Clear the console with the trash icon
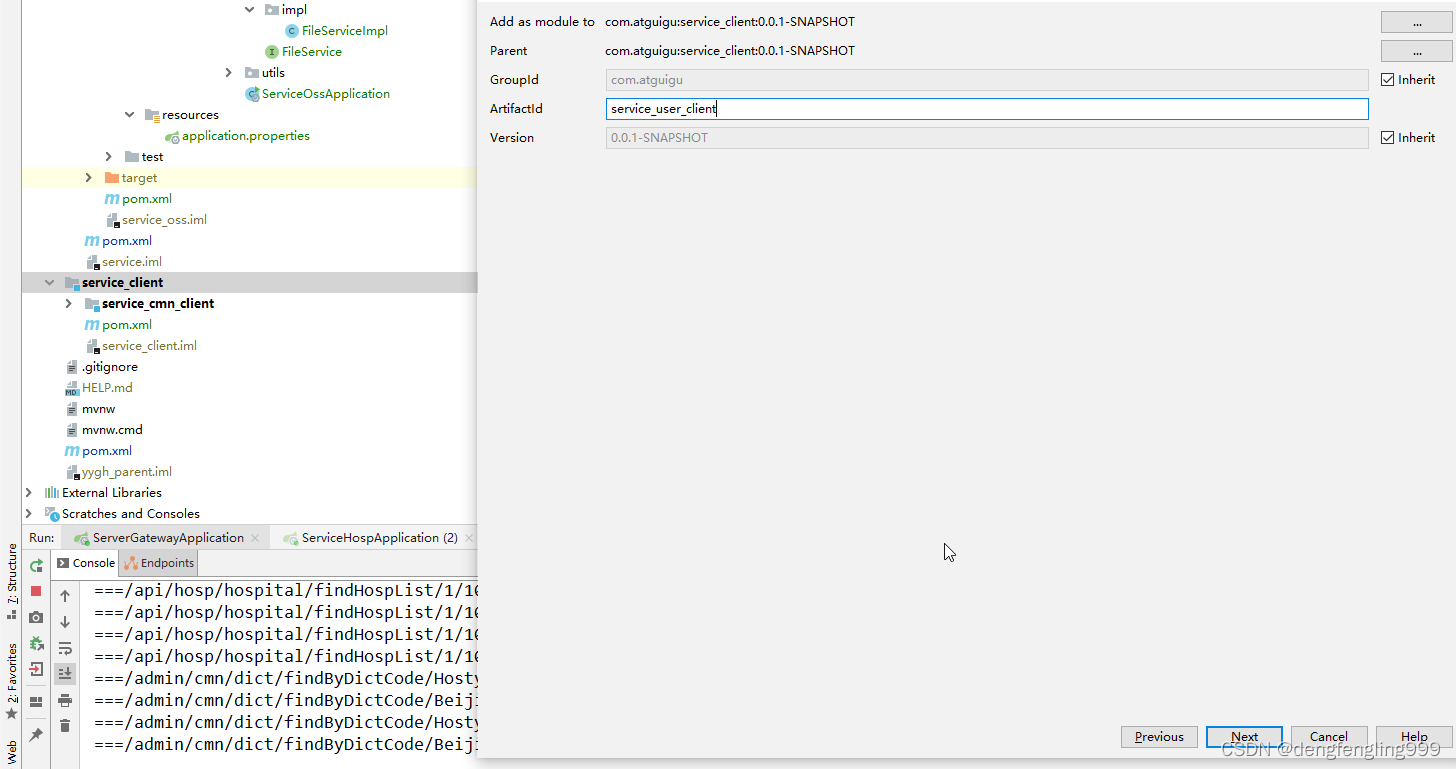The image size is (1456, 769). pyautogui.click(x=65, y=726)
